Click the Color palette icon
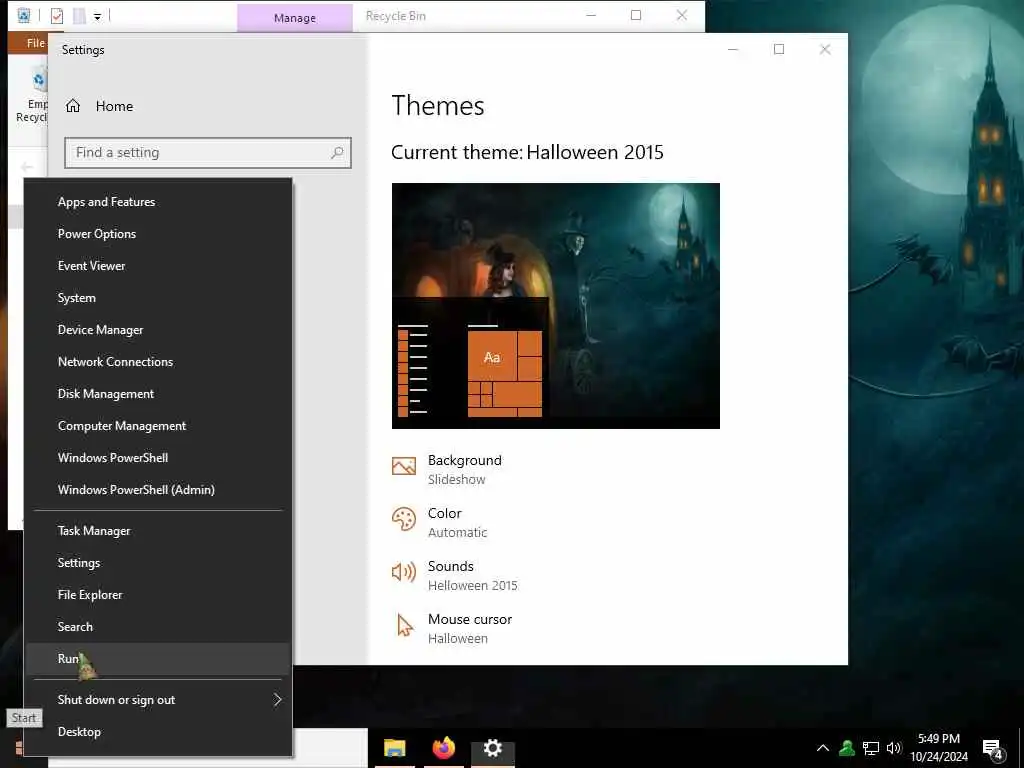Viewport: 1024px width, 768px height. [404, 519]
